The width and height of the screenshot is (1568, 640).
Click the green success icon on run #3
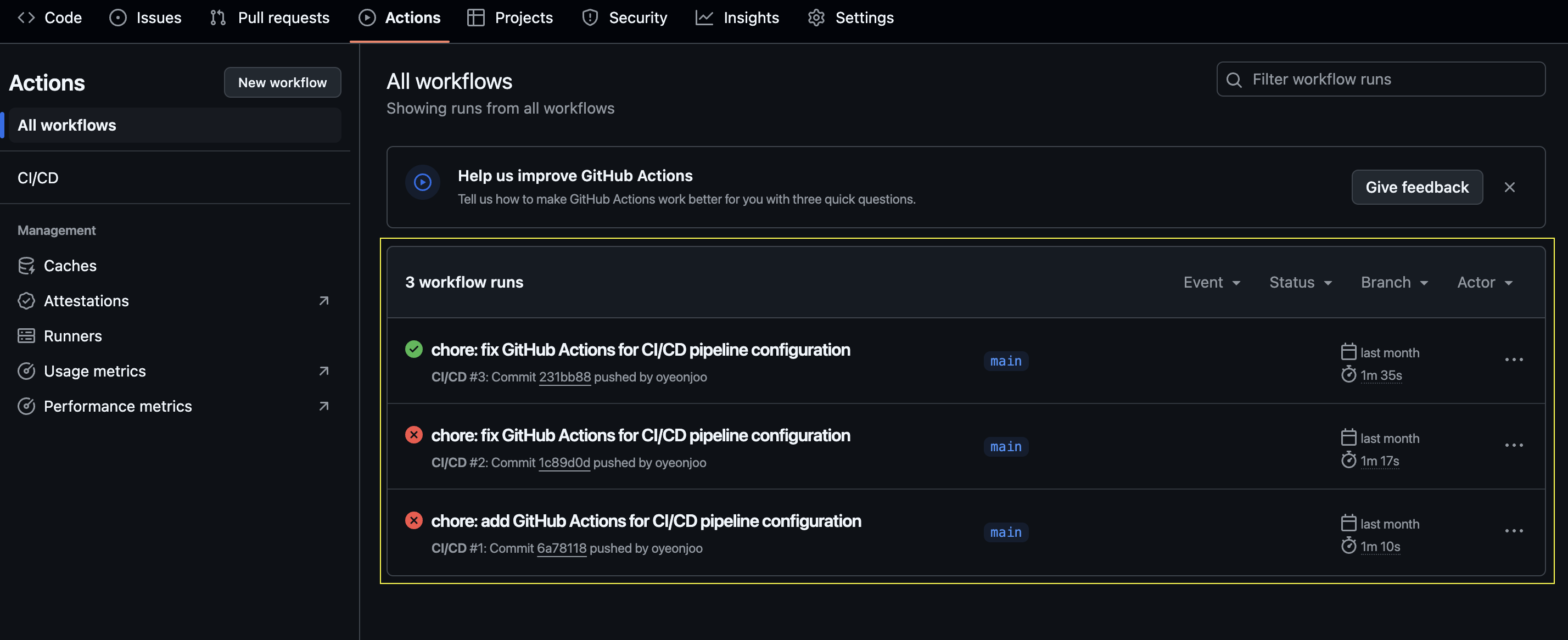point(414,349)
